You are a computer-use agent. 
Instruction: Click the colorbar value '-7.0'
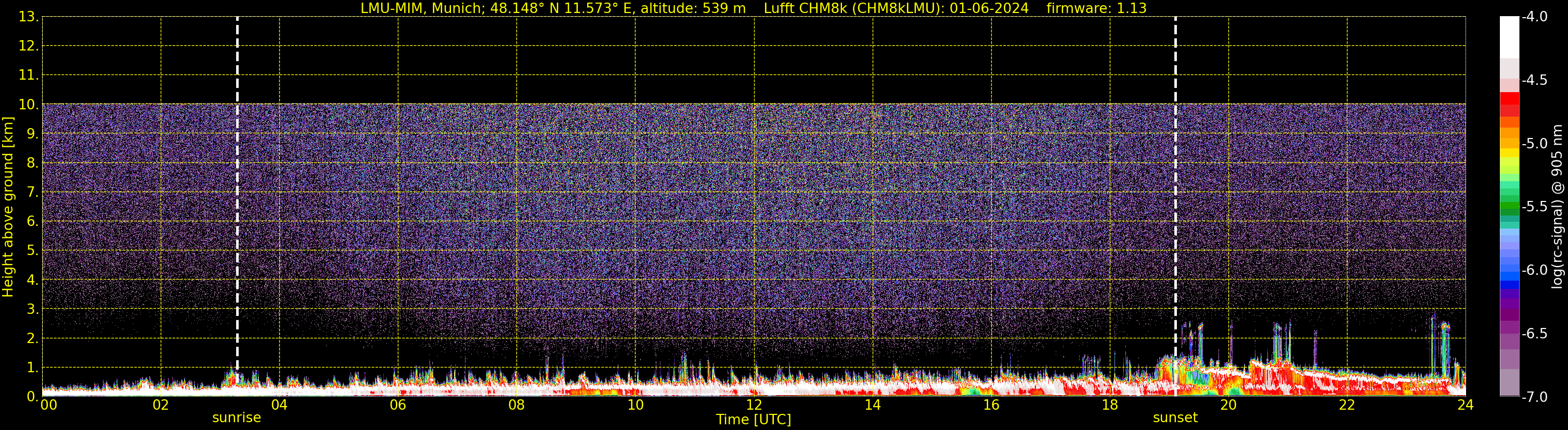point(1535,397)
